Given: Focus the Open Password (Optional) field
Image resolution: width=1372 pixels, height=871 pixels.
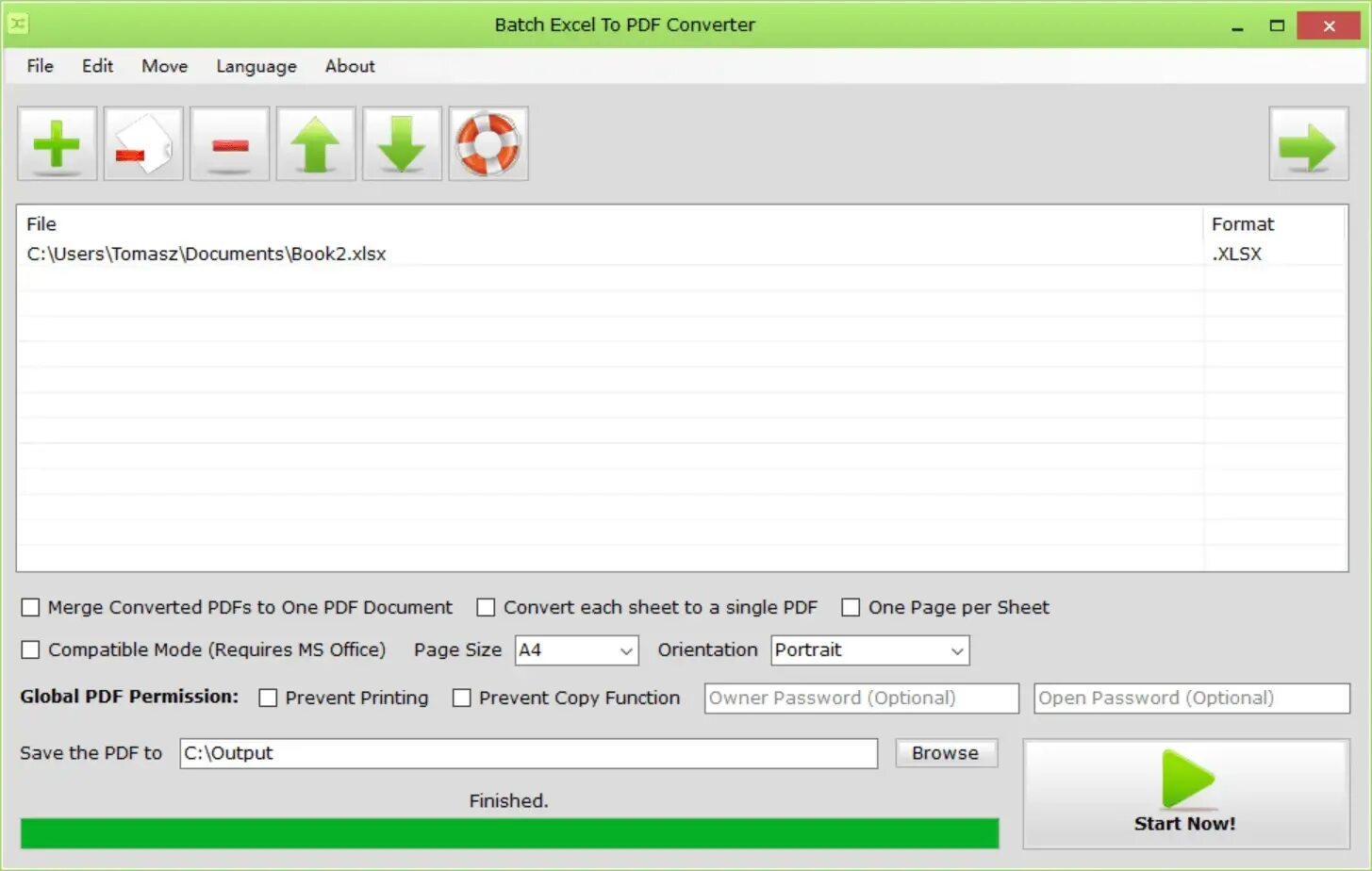Looking at the screenshot, I should click(x=1192, y=698).
